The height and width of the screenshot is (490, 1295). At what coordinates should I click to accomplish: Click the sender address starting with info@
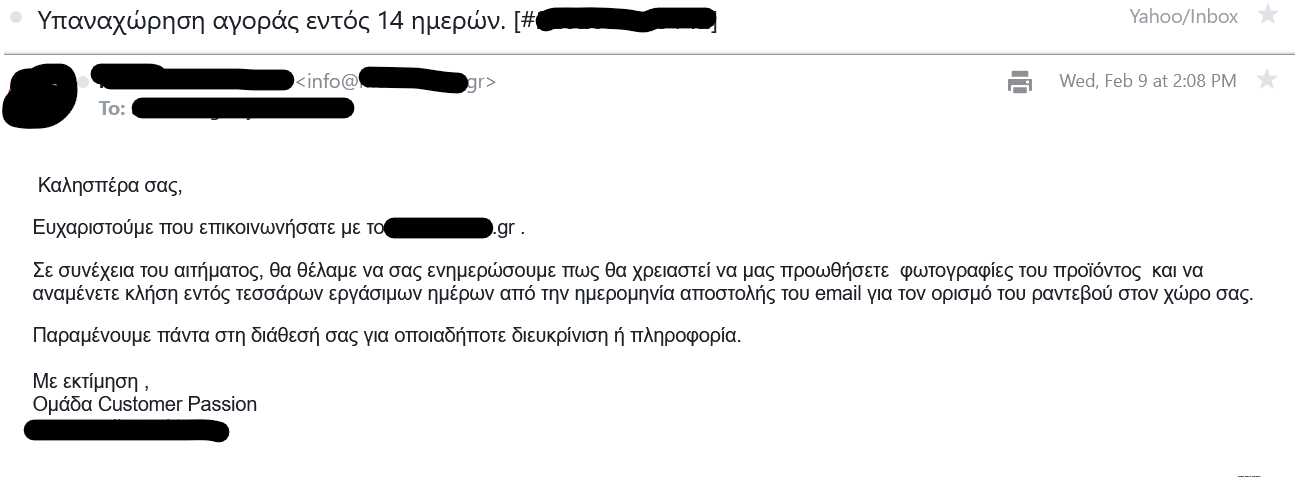pos(396,81)
